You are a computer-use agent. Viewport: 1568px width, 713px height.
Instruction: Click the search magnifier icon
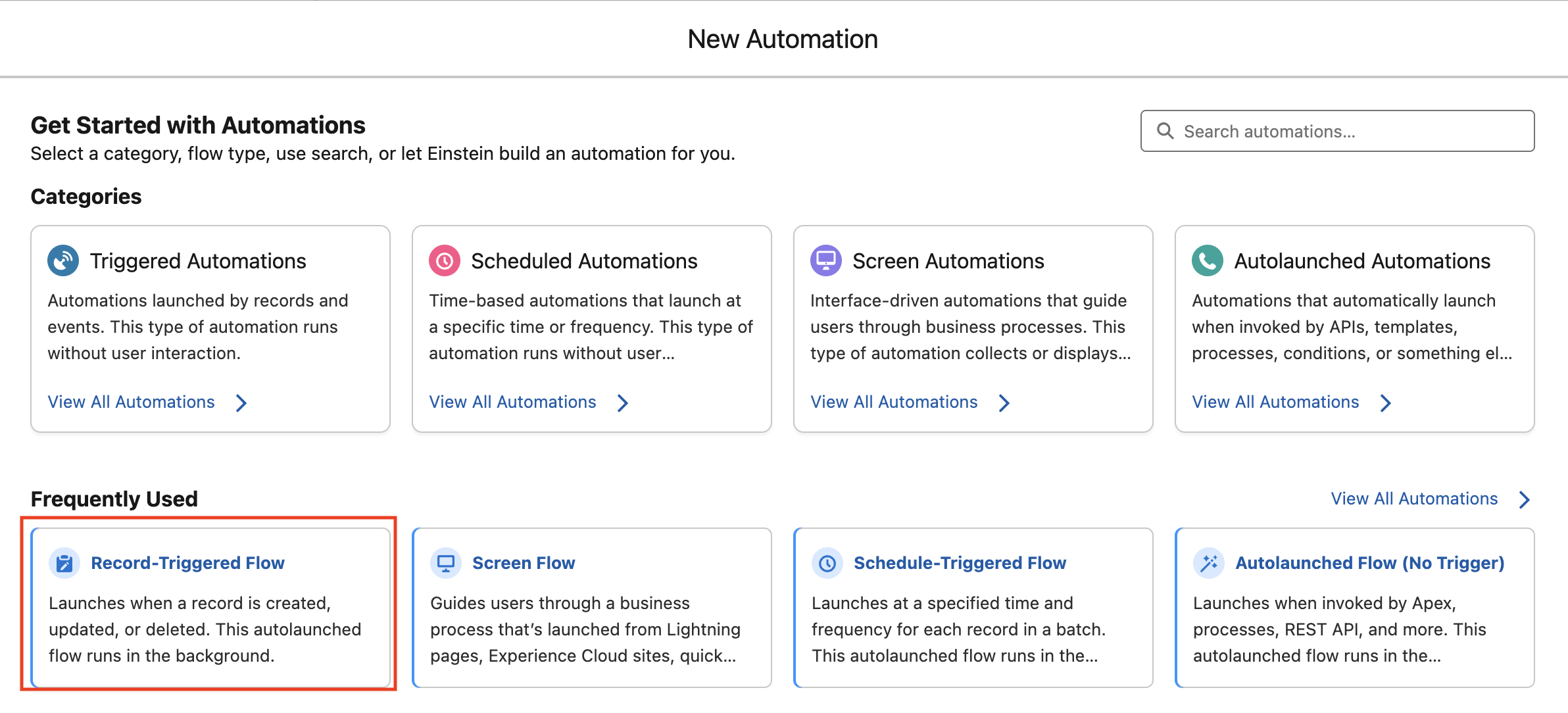tap(1165, 131)
